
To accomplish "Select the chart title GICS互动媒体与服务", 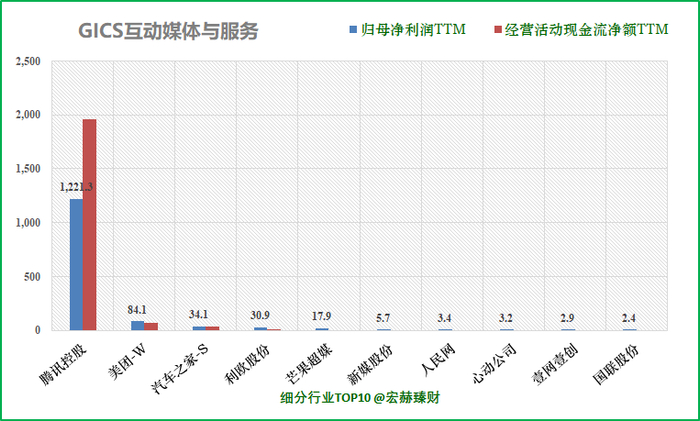I will tap(168, 31).
